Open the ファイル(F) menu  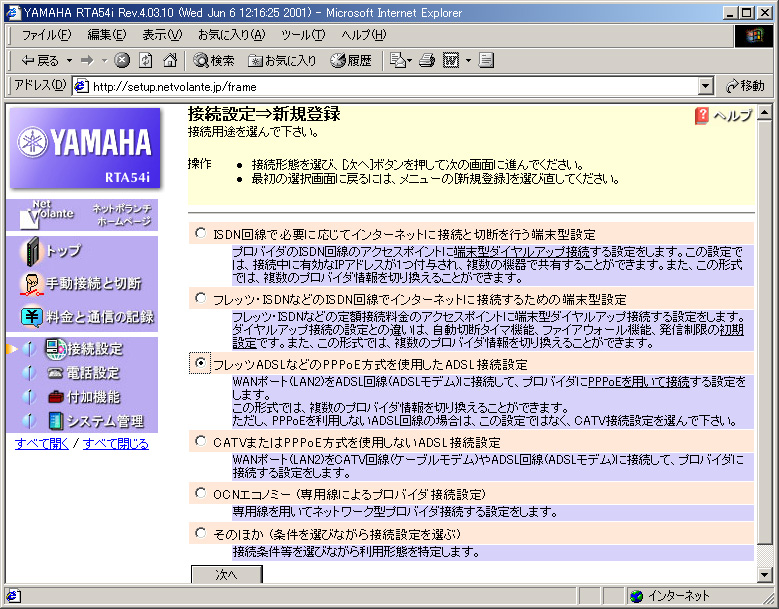point(45,35)
